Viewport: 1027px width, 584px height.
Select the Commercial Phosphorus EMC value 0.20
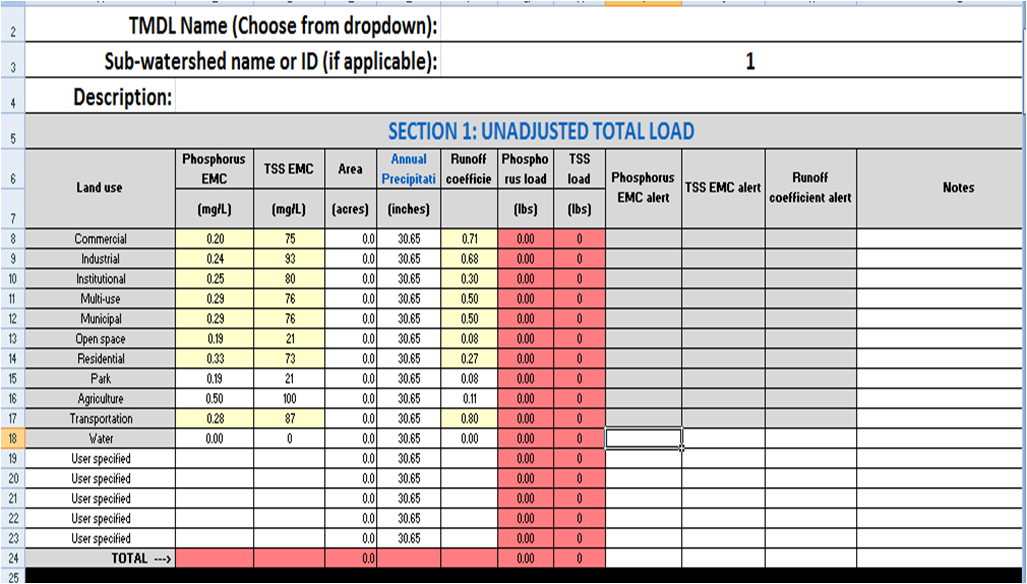tap(211, 238)
